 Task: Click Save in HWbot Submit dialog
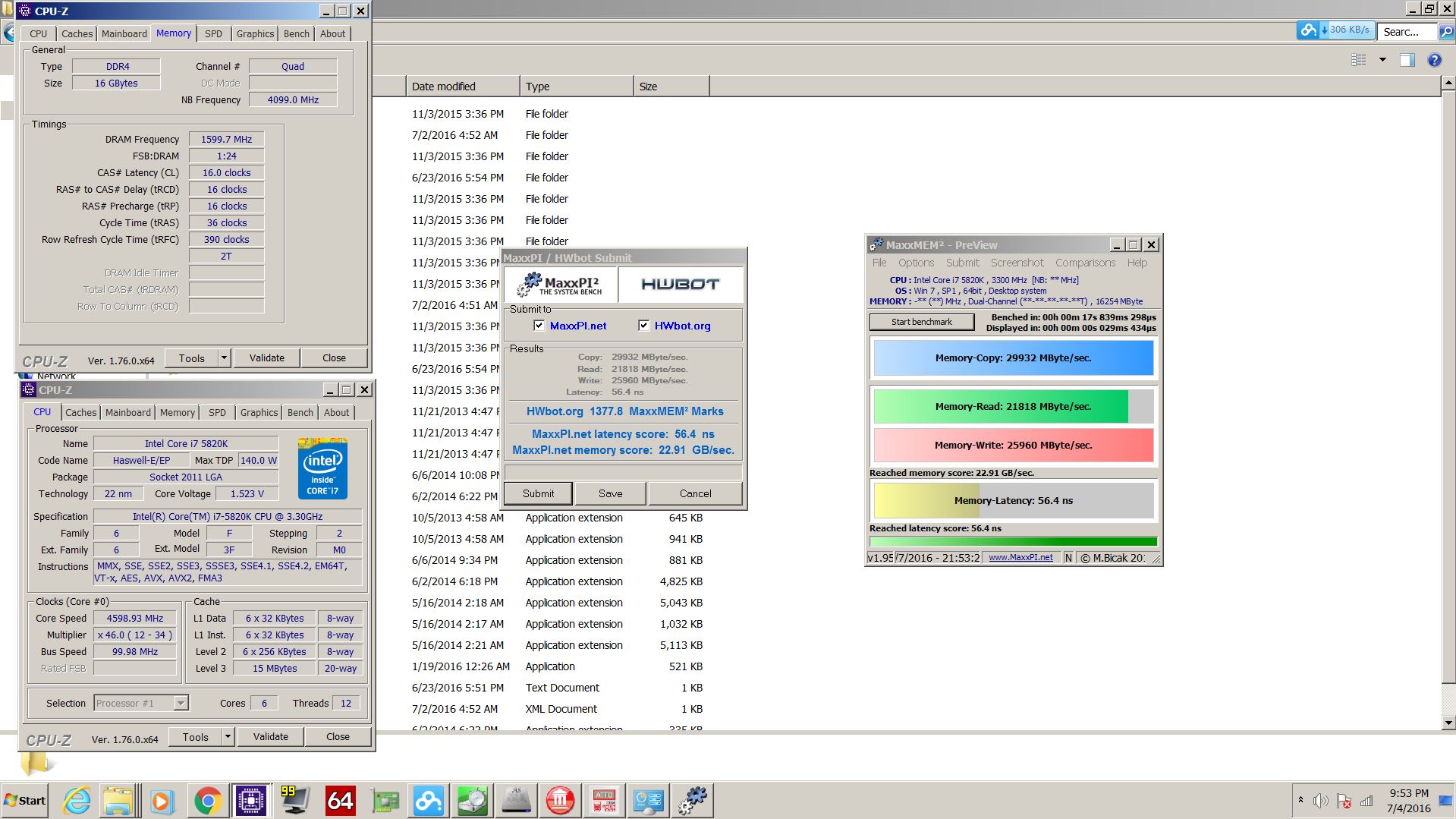(x=610, y=493)
